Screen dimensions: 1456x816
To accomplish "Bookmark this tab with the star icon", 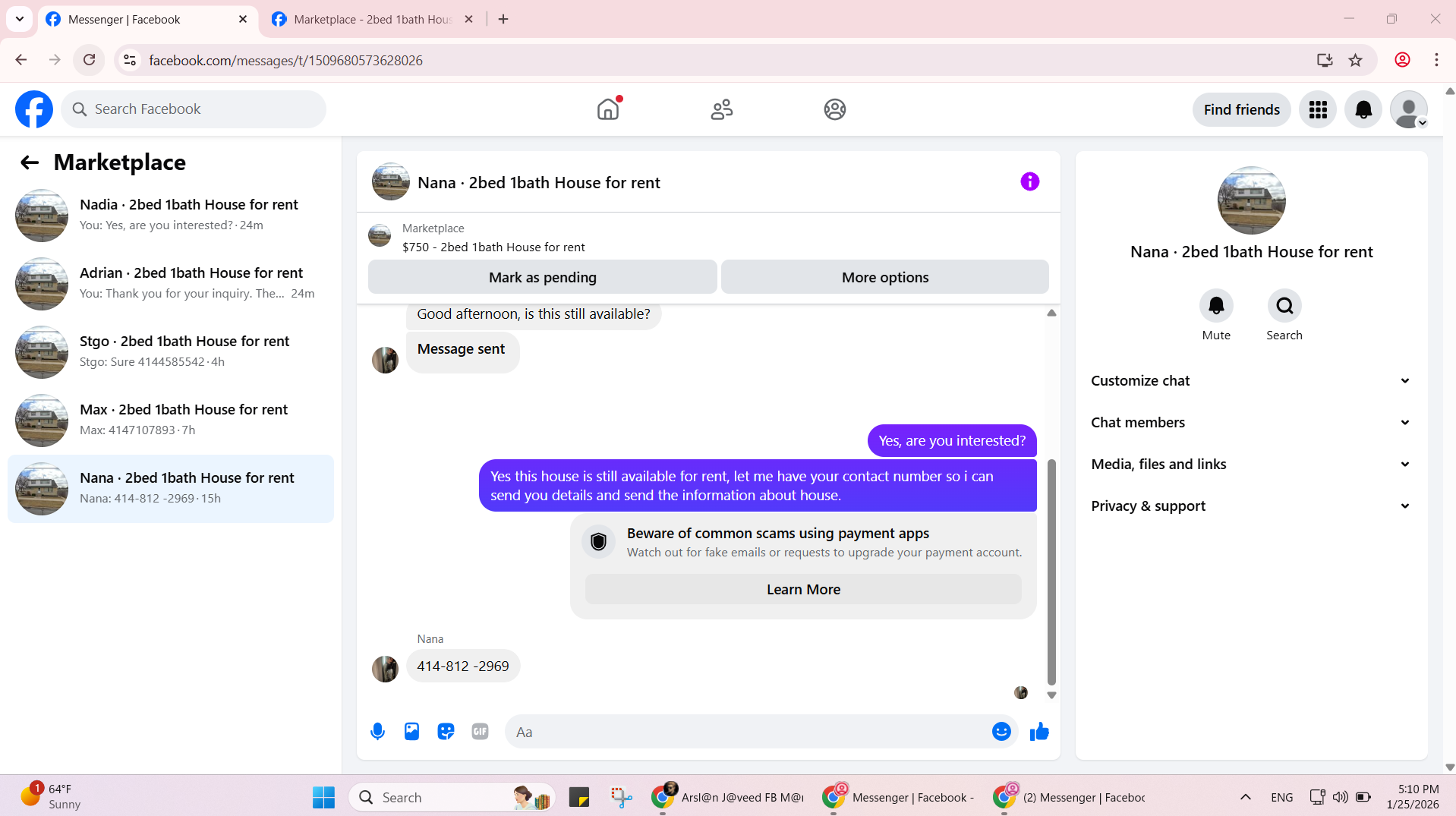I will tap(1355, 60).
